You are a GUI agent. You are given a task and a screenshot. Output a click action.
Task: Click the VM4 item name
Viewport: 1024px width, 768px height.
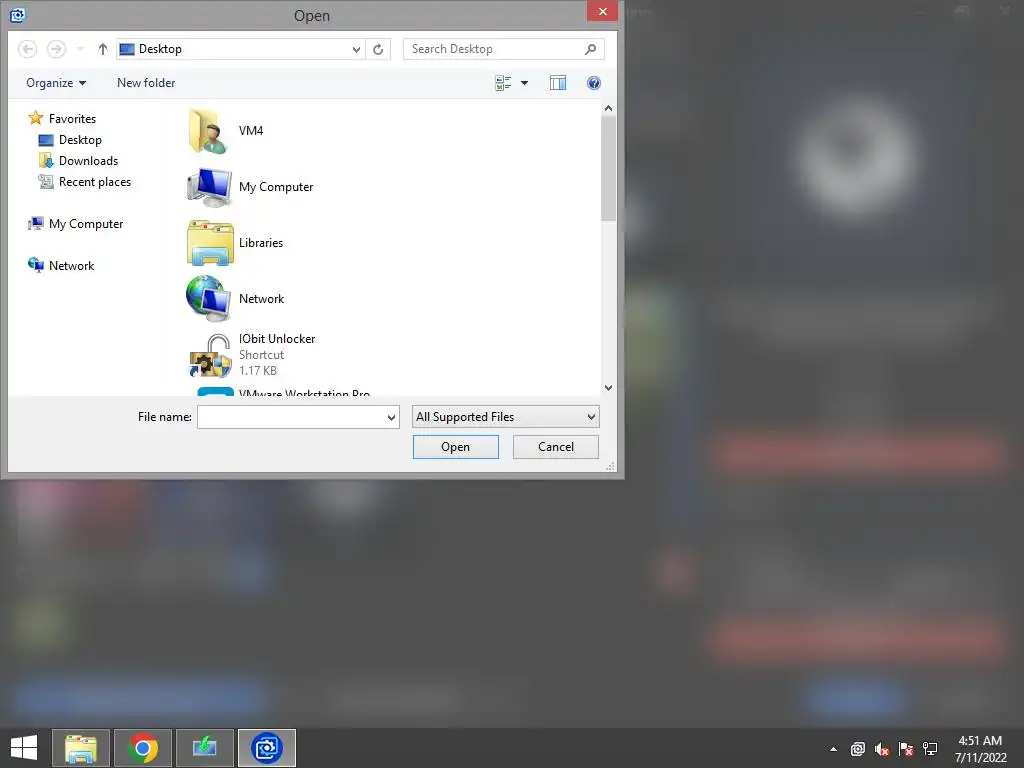[251, 131]
